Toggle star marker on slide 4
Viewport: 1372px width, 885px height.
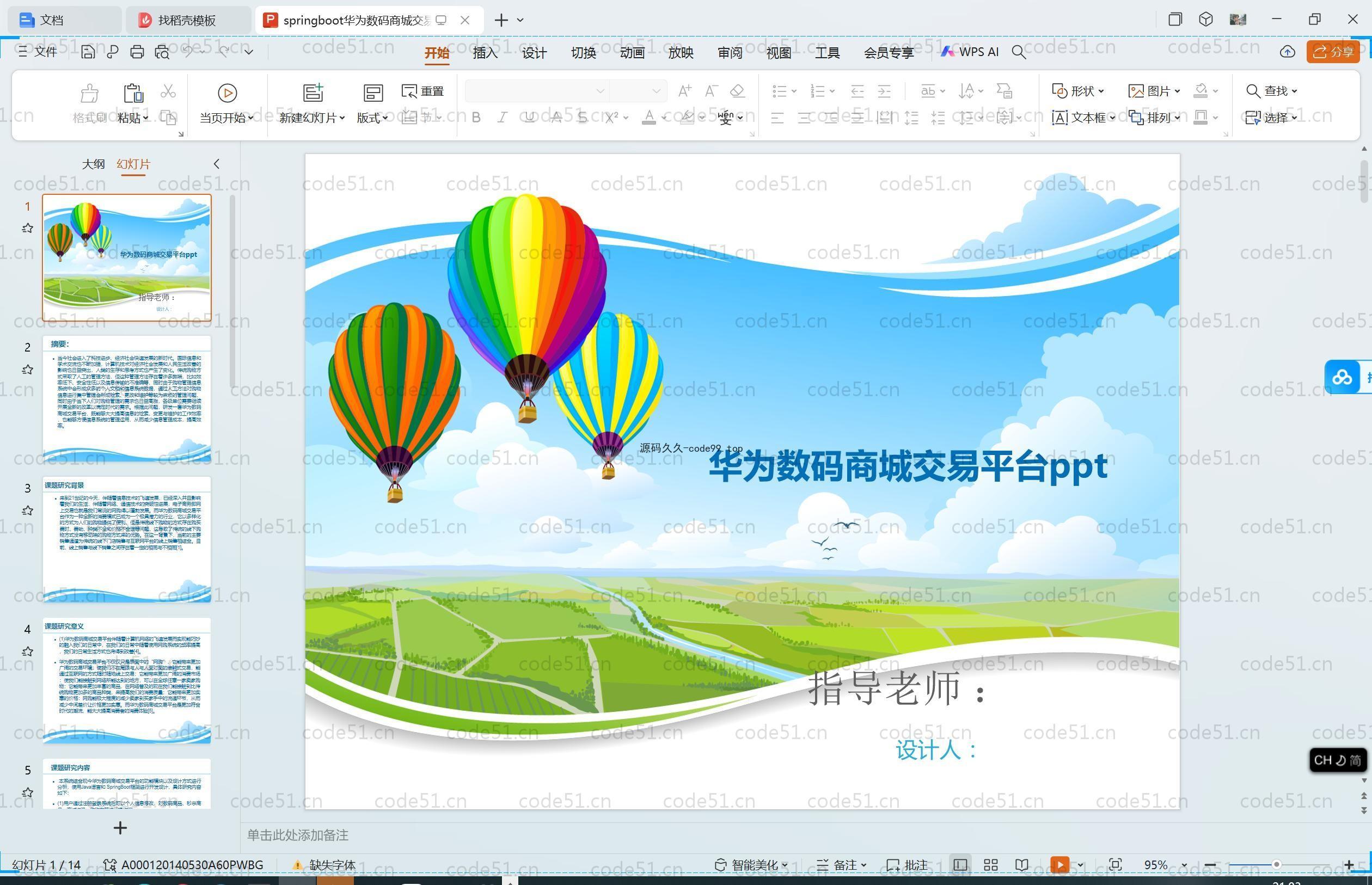[27, 652]
